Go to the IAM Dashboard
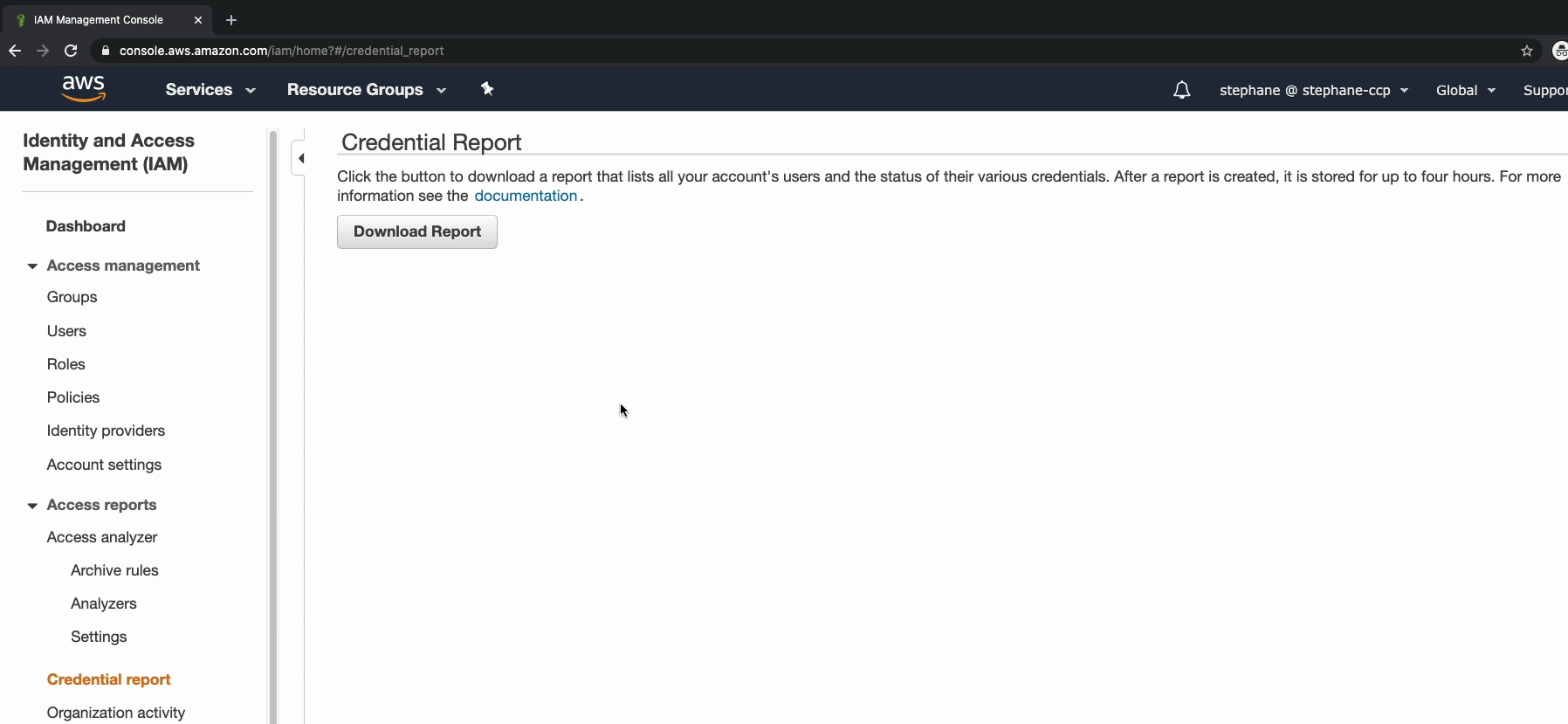Viewport: 1568px width, 724px height. 86,226
